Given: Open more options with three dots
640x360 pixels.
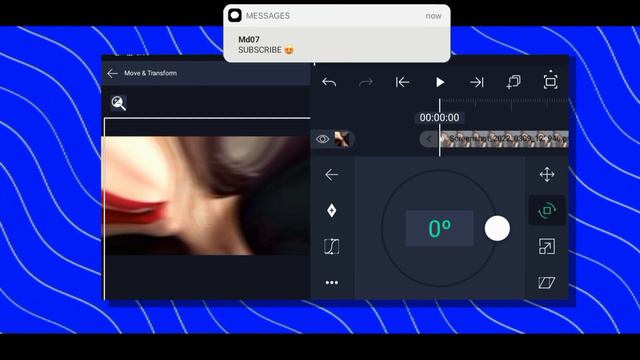Looking at the screenshot, I should (x=332, y=282).
